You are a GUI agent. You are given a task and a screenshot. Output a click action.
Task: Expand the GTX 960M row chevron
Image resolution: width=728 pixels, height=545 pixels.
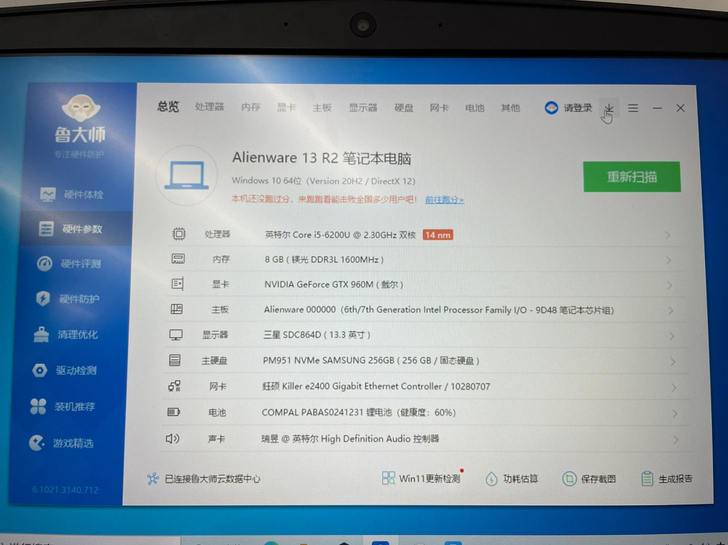(x=670, y=285)
